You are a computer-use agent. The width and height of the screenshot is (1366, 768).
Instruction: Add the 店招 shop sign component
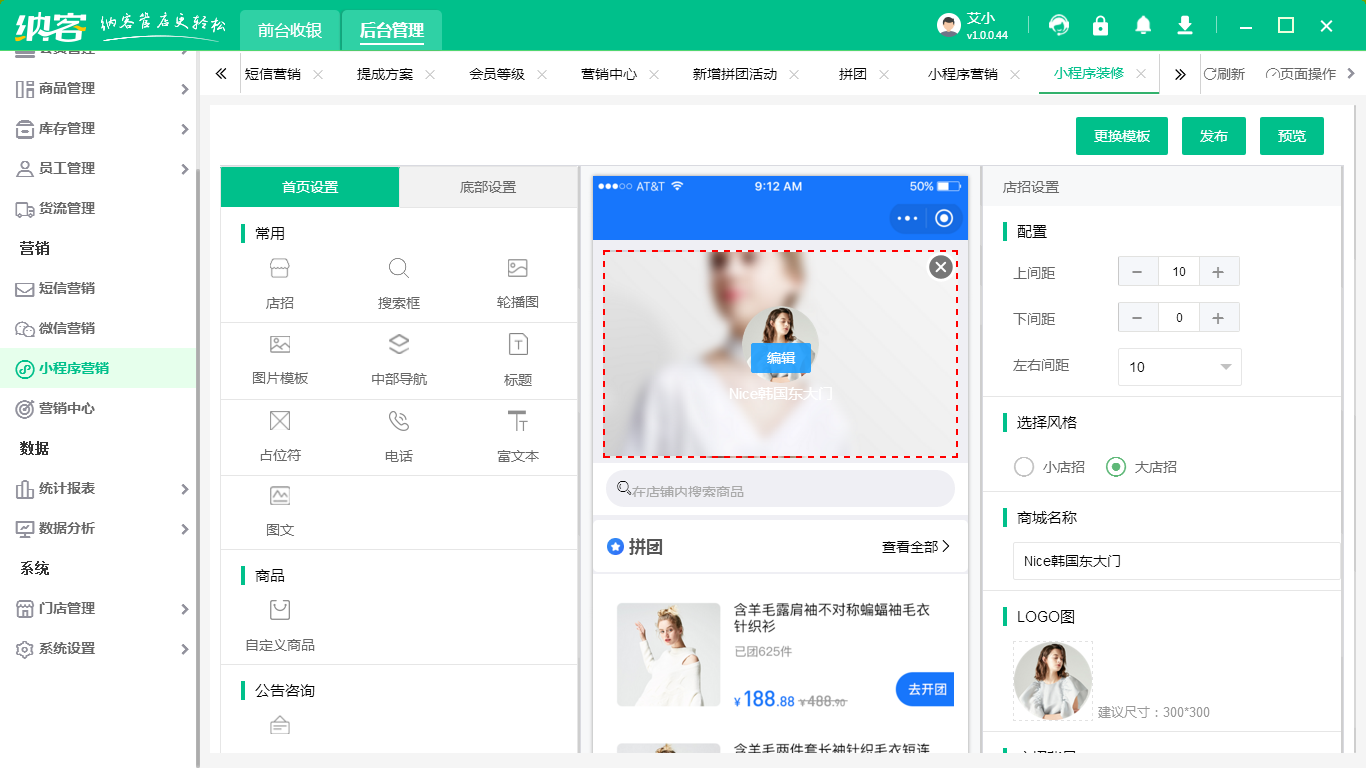[280, 284]
